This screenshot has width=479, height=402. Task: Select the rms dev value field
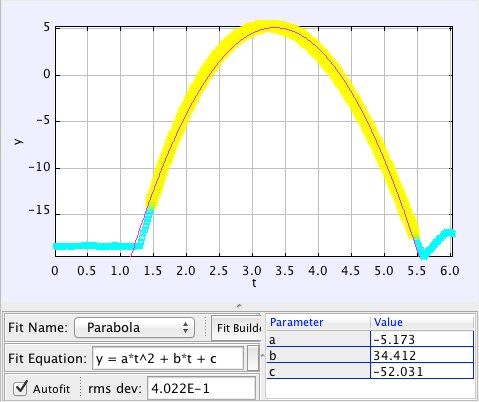(x=201, y=388)
